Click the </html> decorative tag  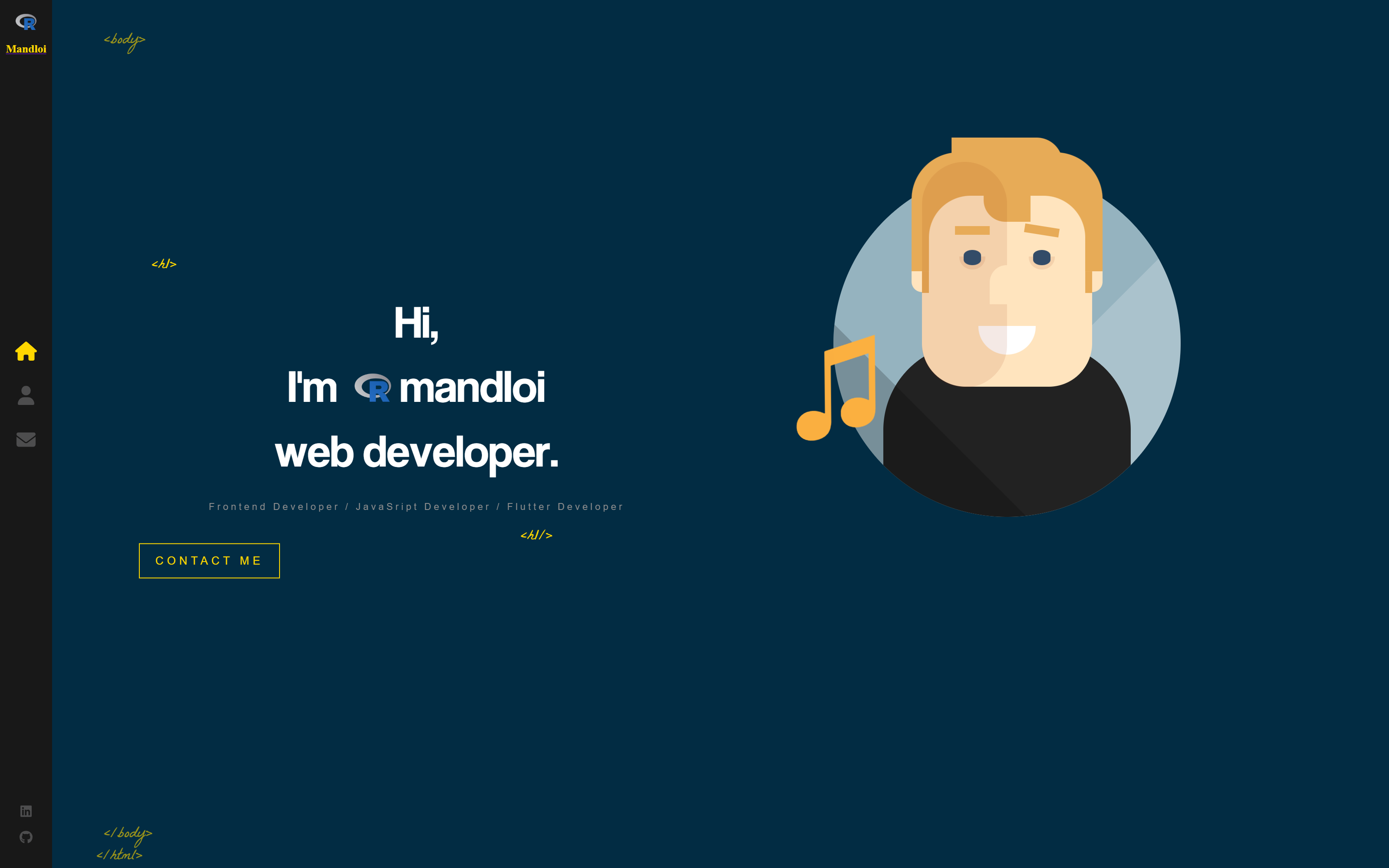pos(119,855)
